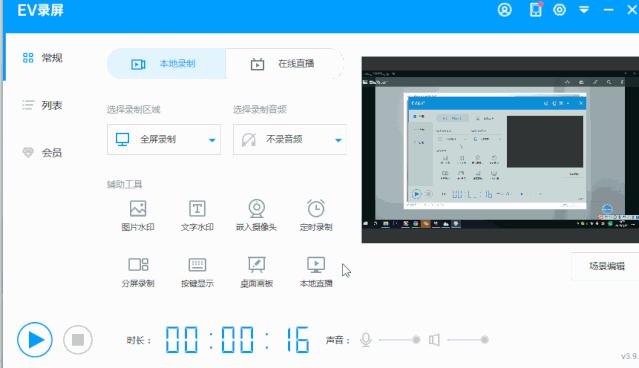Open the mobile device icon in title bar

point(536,9)
